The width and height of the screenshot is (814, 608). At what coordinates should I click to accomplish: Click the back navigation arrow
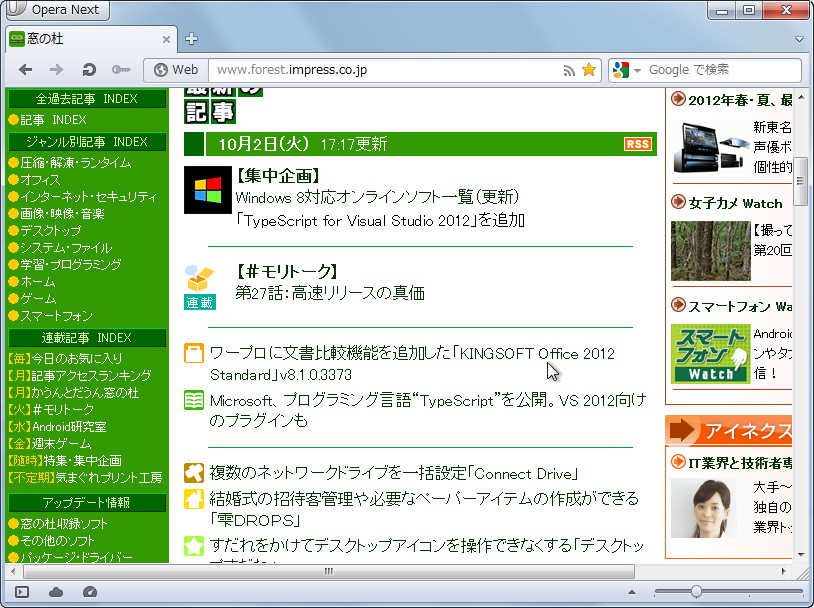[x=25, y=70]
